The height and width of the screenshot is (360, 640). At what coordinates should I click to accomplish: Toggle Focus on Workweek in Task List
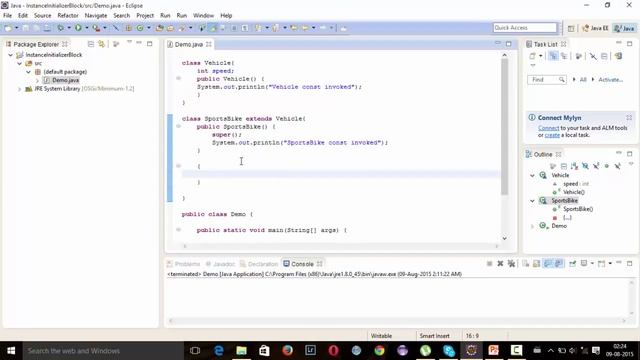click(578, 56)
